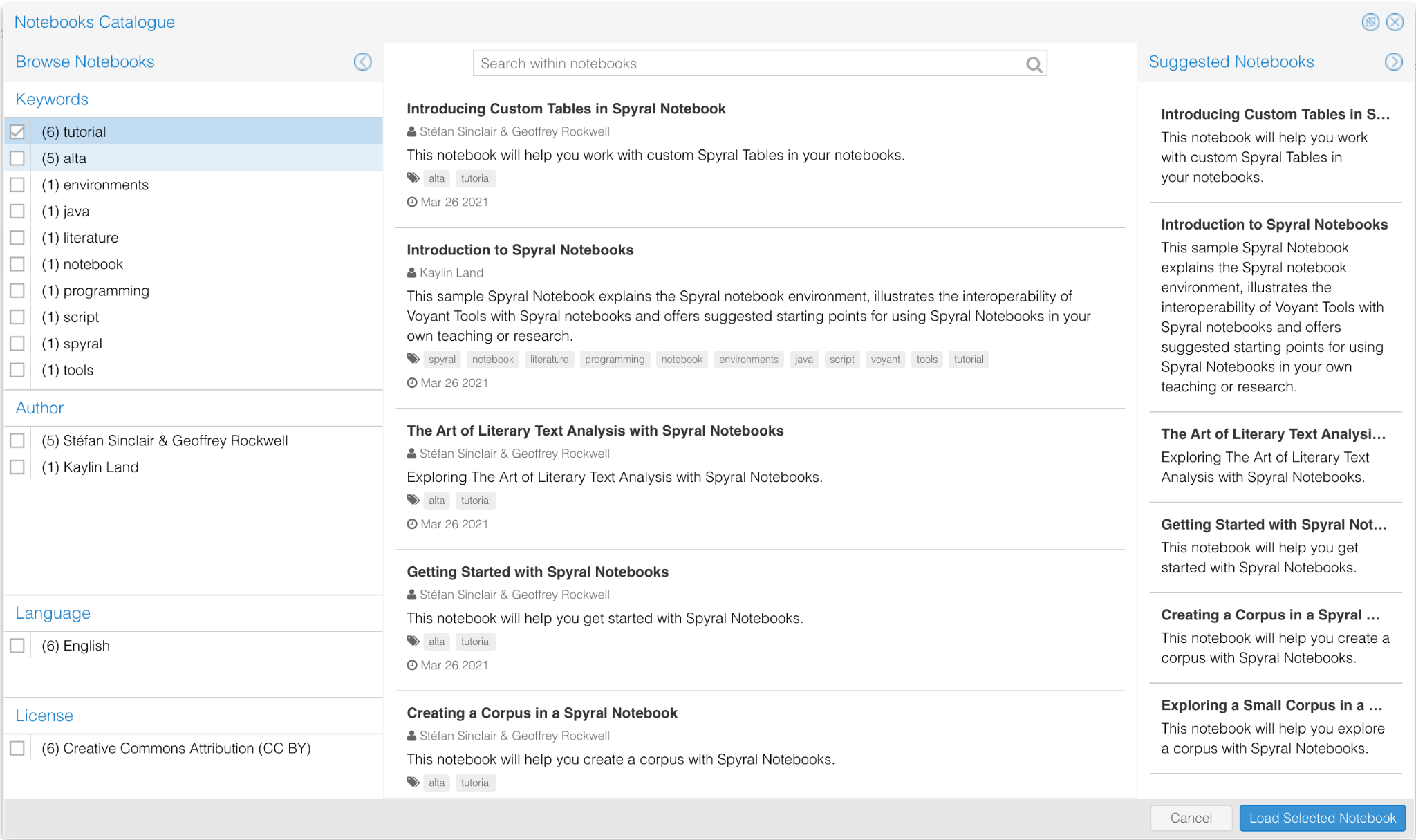The height and width of the screenshot is (840, 1416).
Task: Click the Author section header
Action: pos(39,408)
